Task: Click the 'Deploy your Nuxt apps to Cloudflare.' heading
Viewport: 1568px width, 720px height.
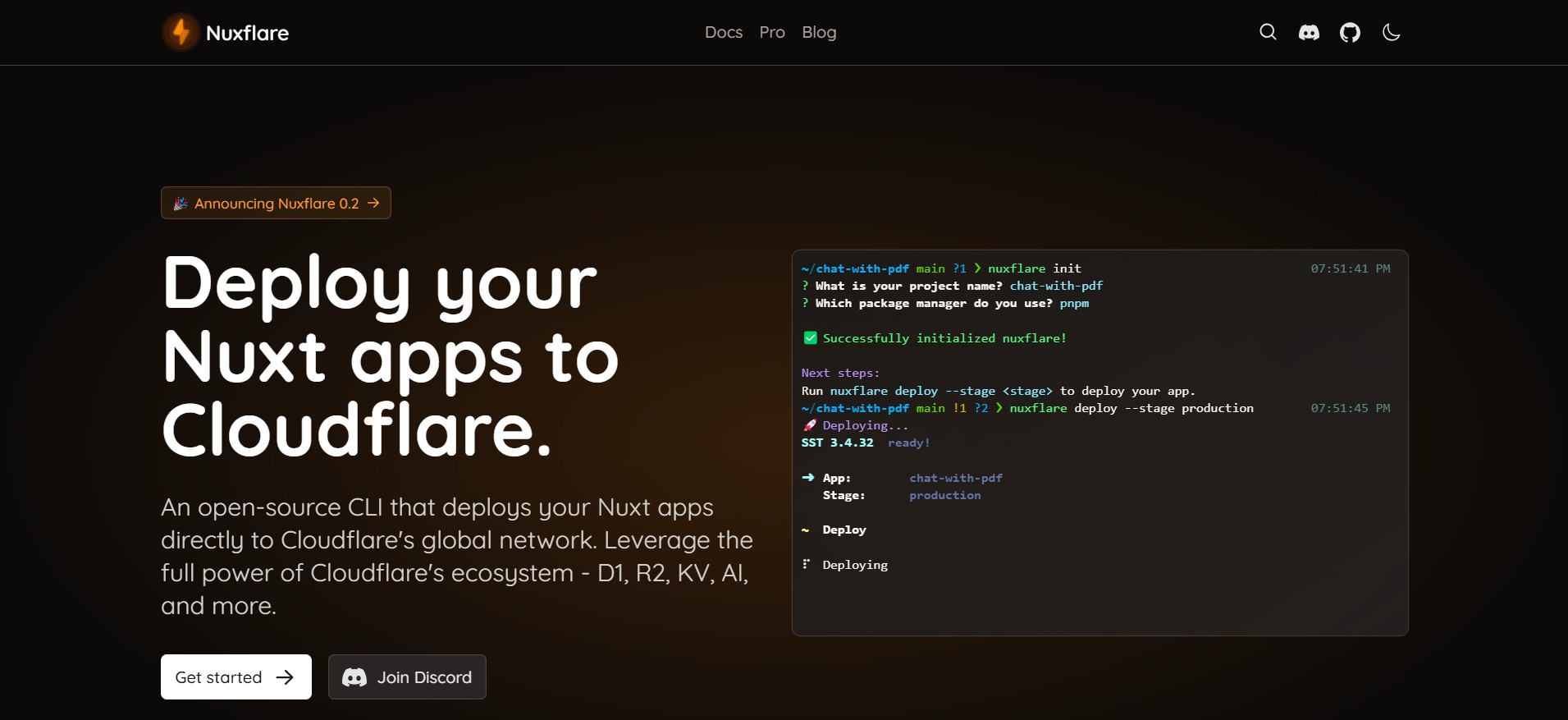Action: (391, 356)
